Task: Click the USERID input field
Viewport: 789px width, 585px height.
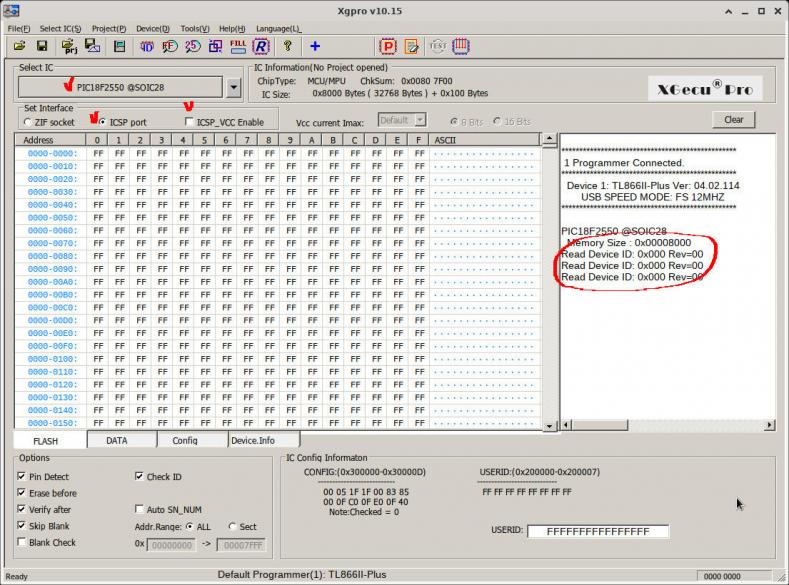Action: (597, 531)
